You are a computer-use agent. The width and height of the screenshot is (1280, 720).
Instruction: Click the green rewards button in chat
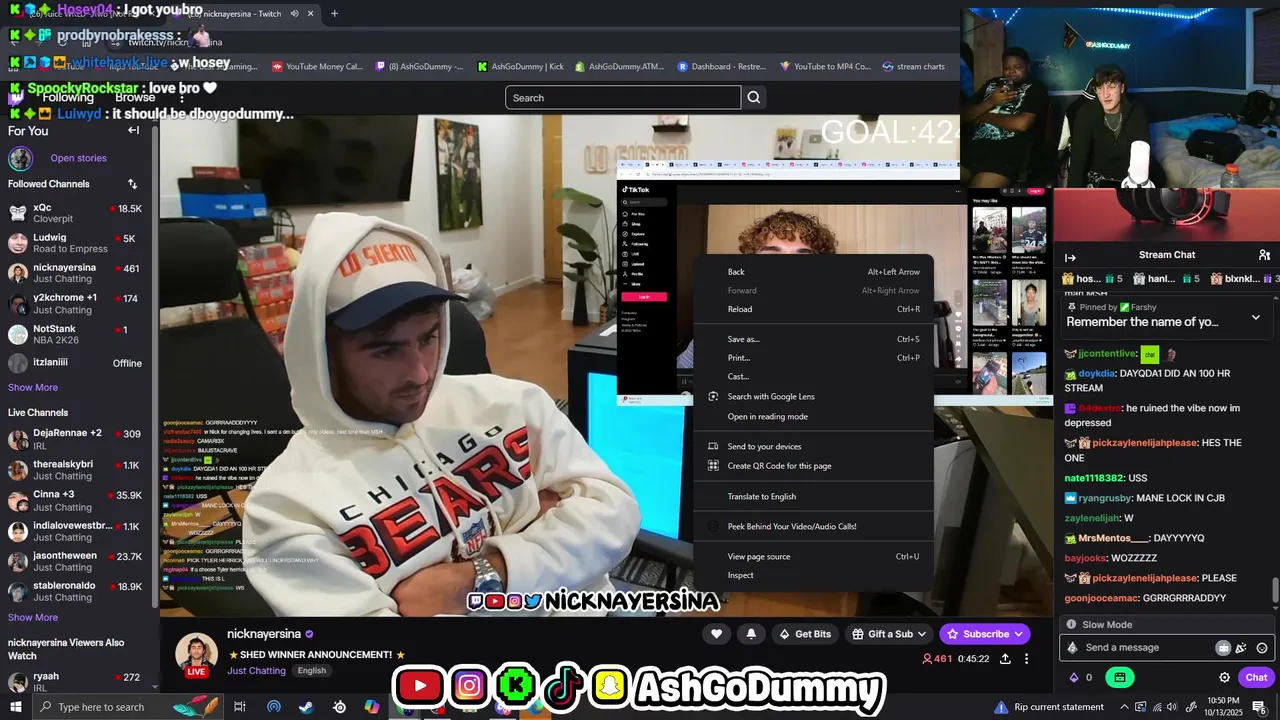point(1119,677)
